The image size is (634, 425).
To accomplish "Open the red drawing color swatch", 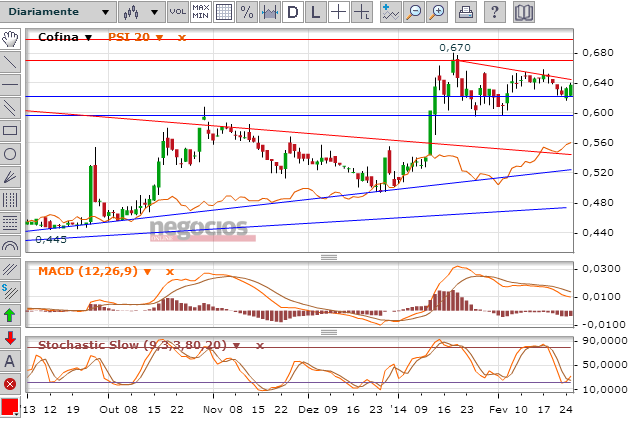I will (x=10, y=407).
